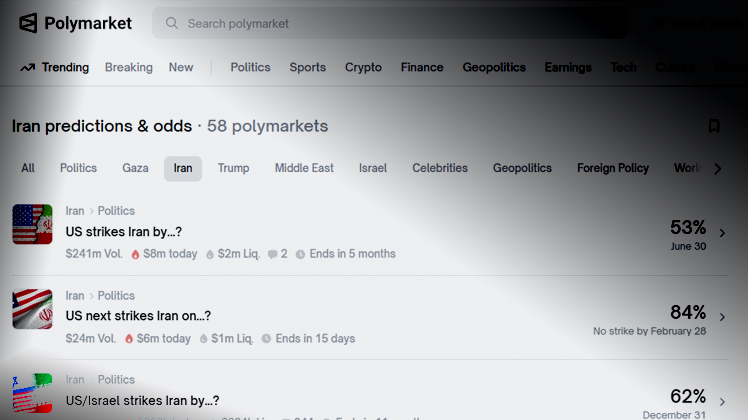The height and width of the screenshot is (420, 748).
Task: Expand US strikes Iran by market chevron
Action: [x=722, y=233]
